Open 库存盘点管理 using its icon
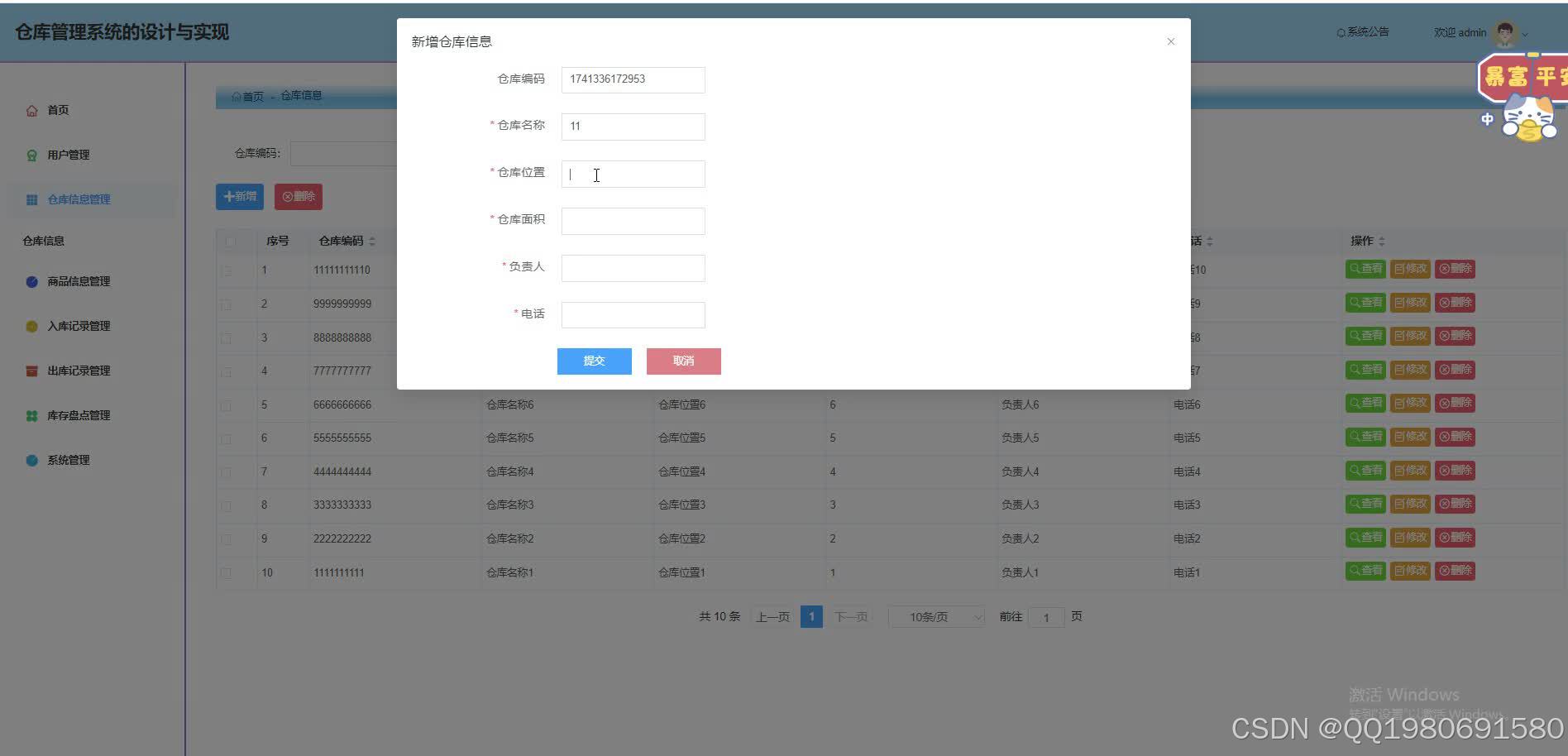The image size is (1568, 756). tap(31, 415)
